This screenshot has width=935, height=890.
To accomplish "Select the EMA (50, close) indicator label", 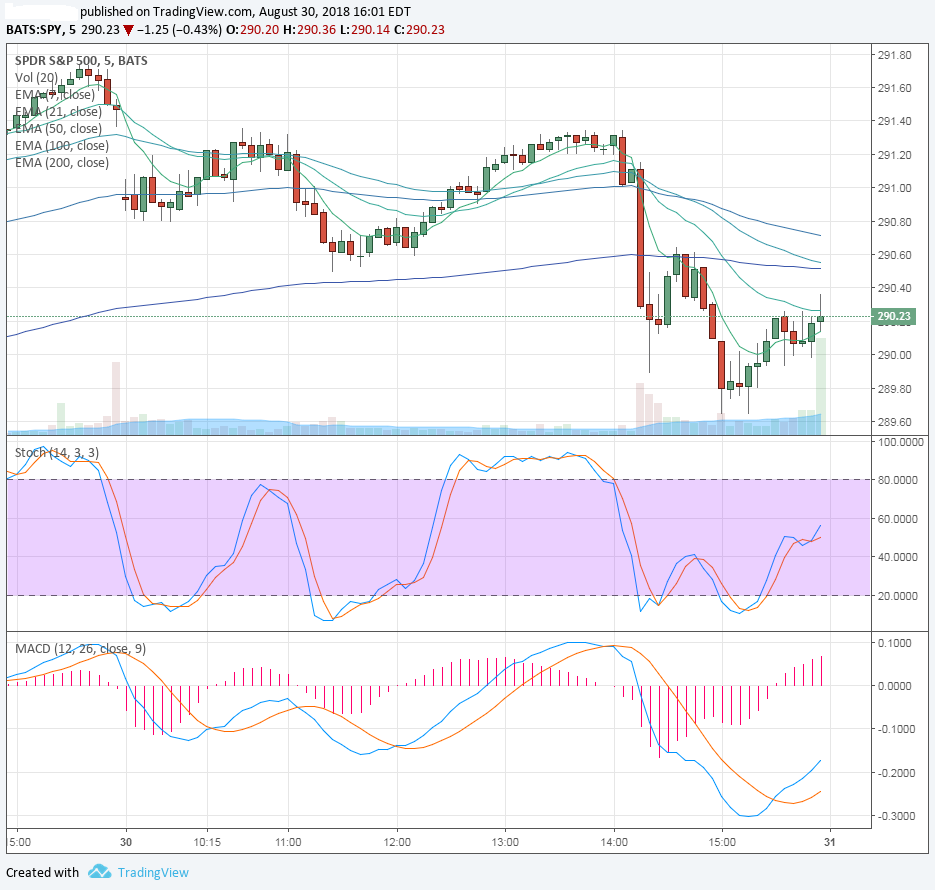I will [58, 129].
